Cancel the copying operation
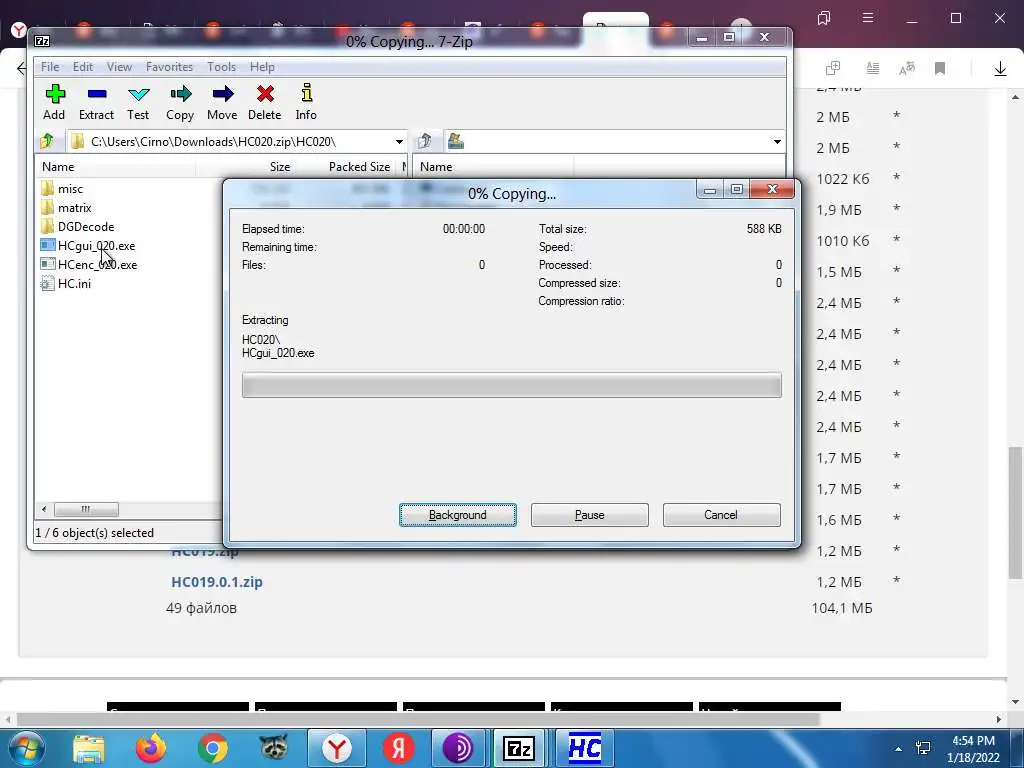Viewport: 1024px width, 768px height. pyautogui.click(x=722, y=515)
